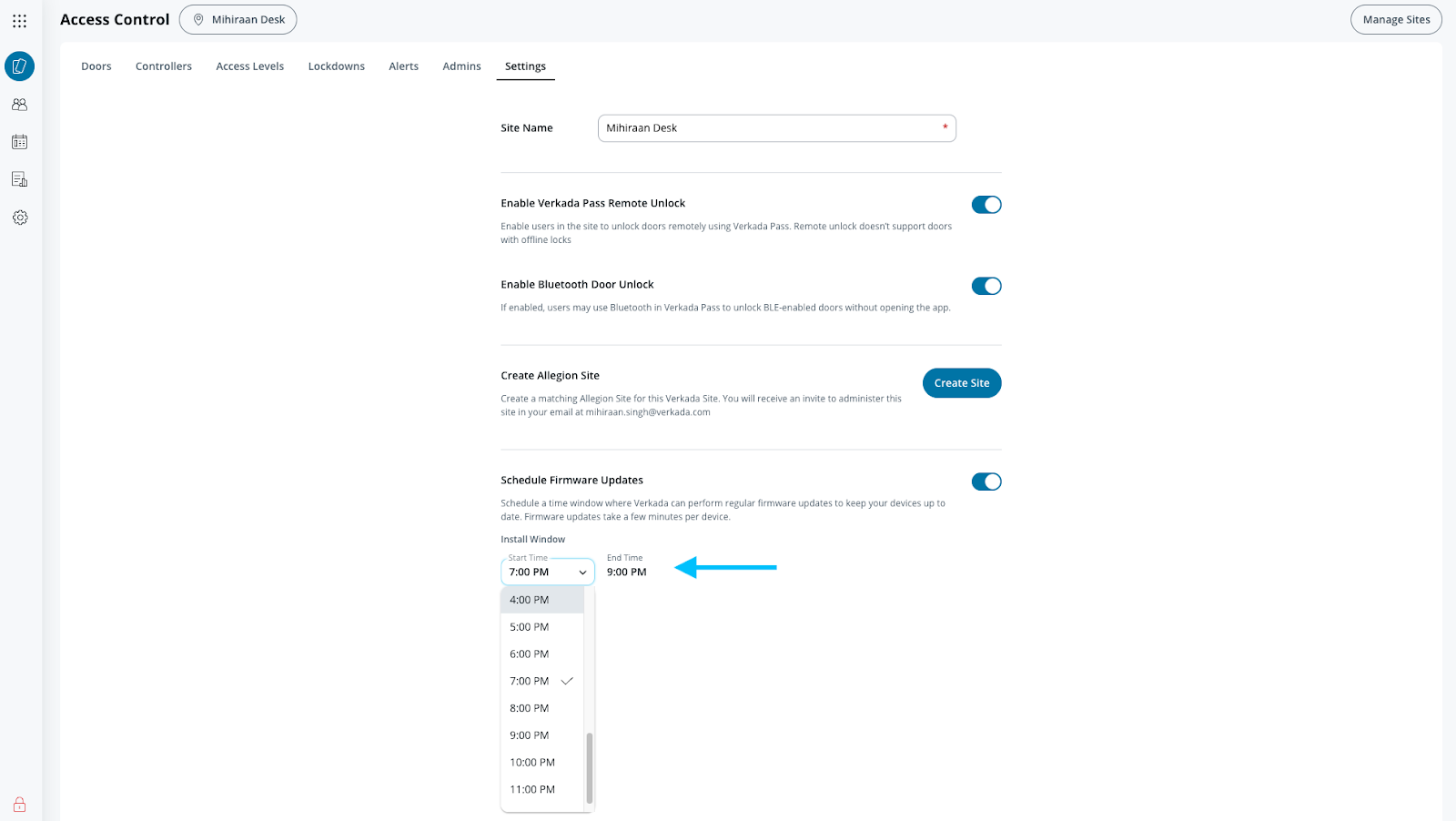The image size is (1456, 821).
Task: Turn off Schedule Firmware Updates toggle
Action: (x=986, y=481)
